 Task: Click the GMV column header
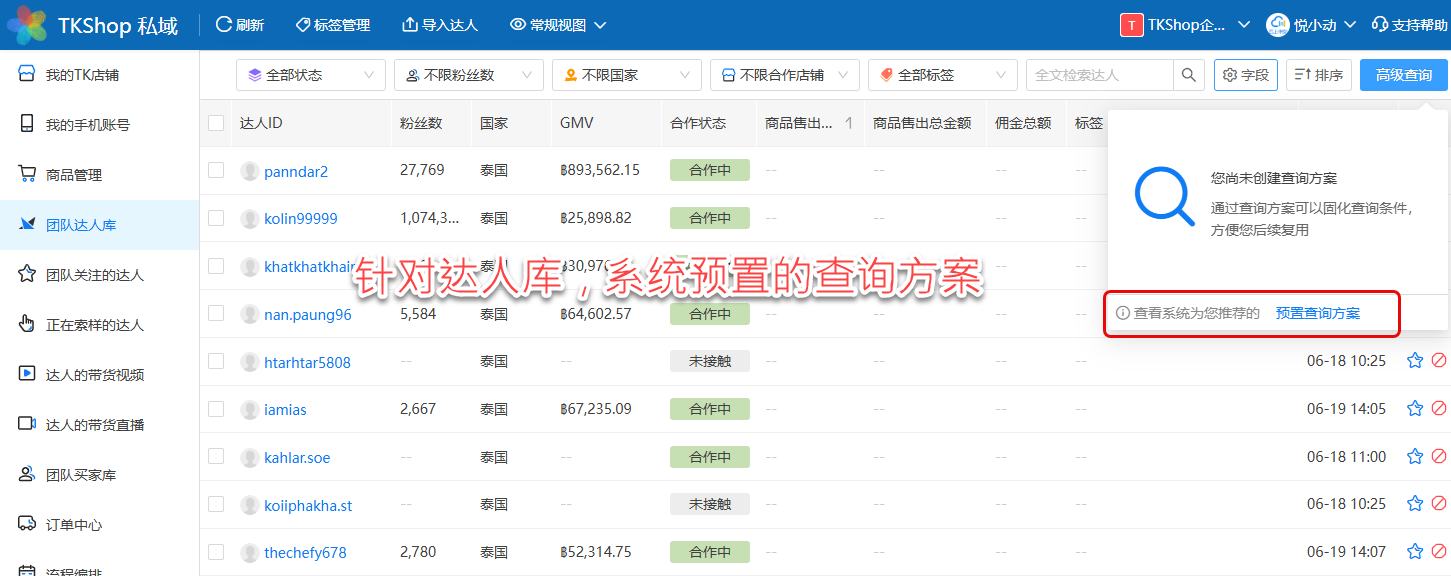coord(577,123)
